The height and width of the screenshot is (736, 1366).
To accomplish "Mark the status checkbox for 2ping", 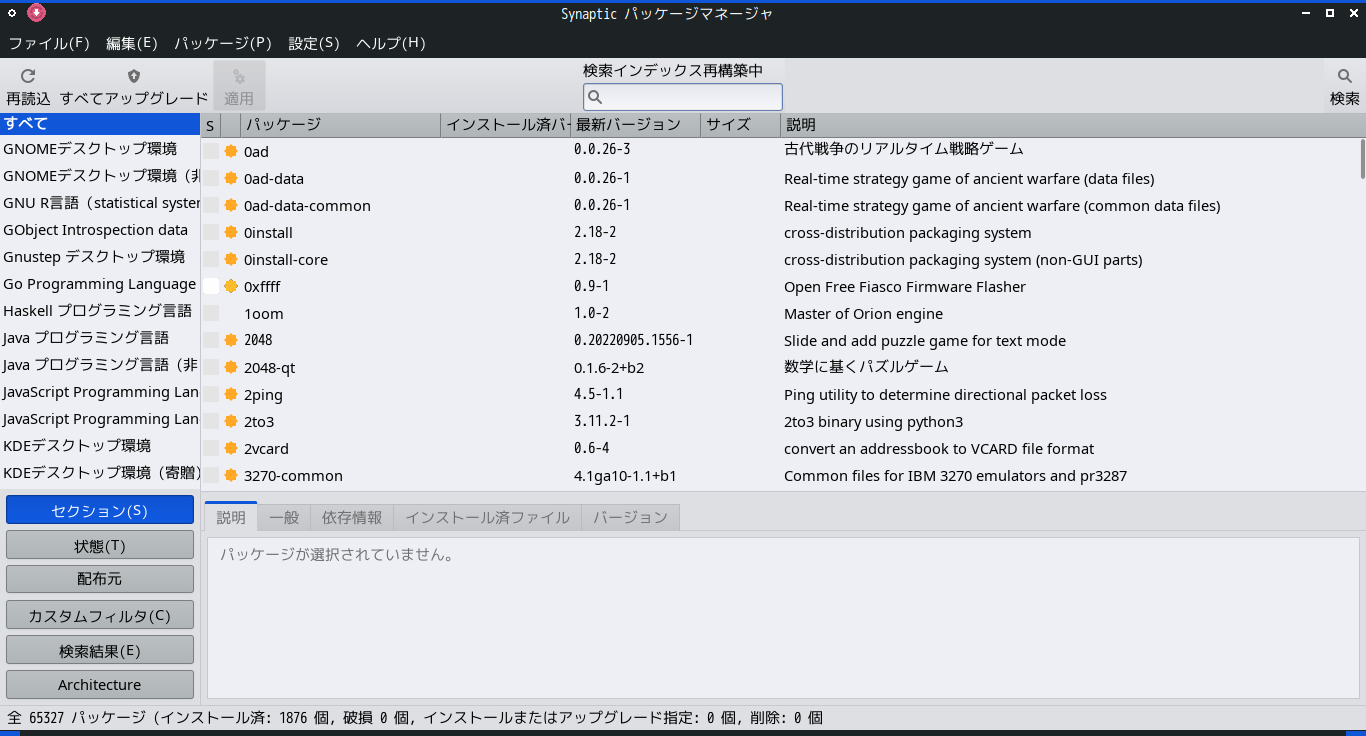I will pyautogui.click(x=211, y=394).
